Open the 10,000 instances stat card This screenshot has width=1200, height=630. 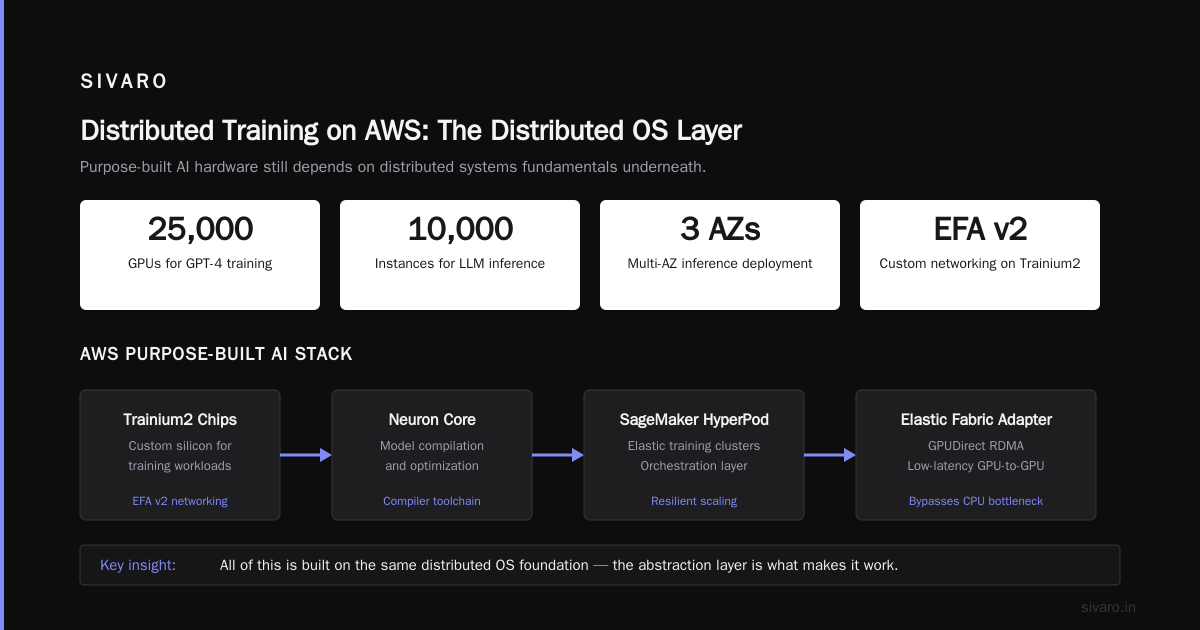pos(460,255)
